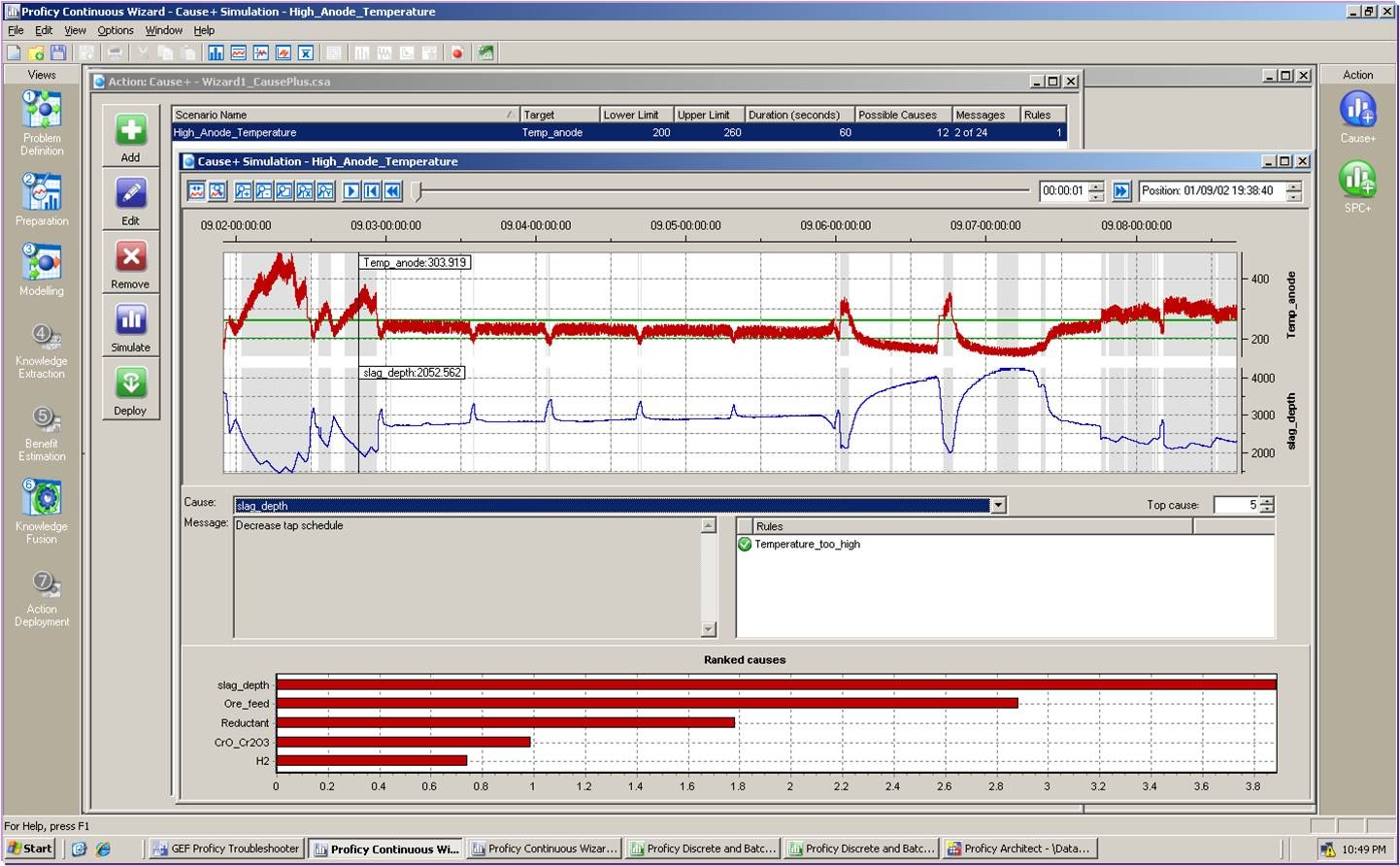Image resolution: width=1400 pixels, height=866 pixels.
Task: Toggle the Temperature_too_high rule checkmark
Action: [x=745, y=545]
